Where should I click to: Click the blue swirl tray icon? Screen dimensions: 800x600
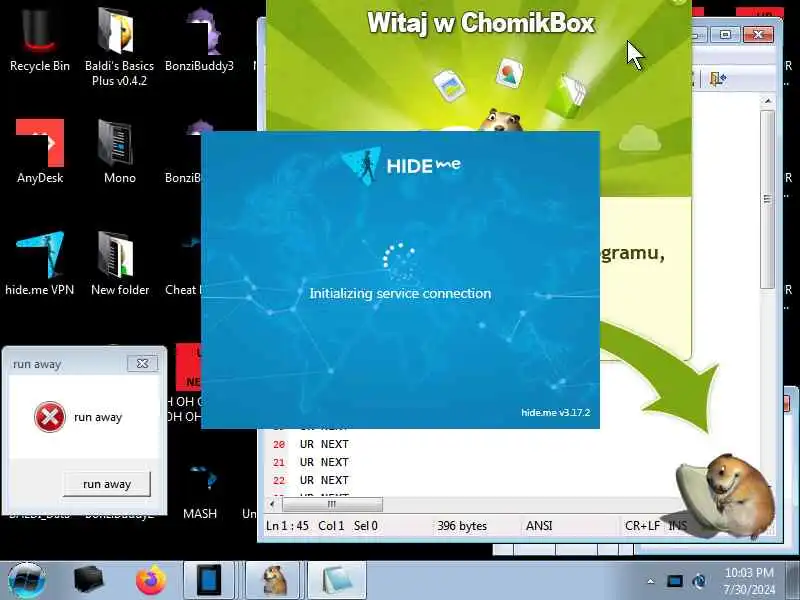pos(699,581)
